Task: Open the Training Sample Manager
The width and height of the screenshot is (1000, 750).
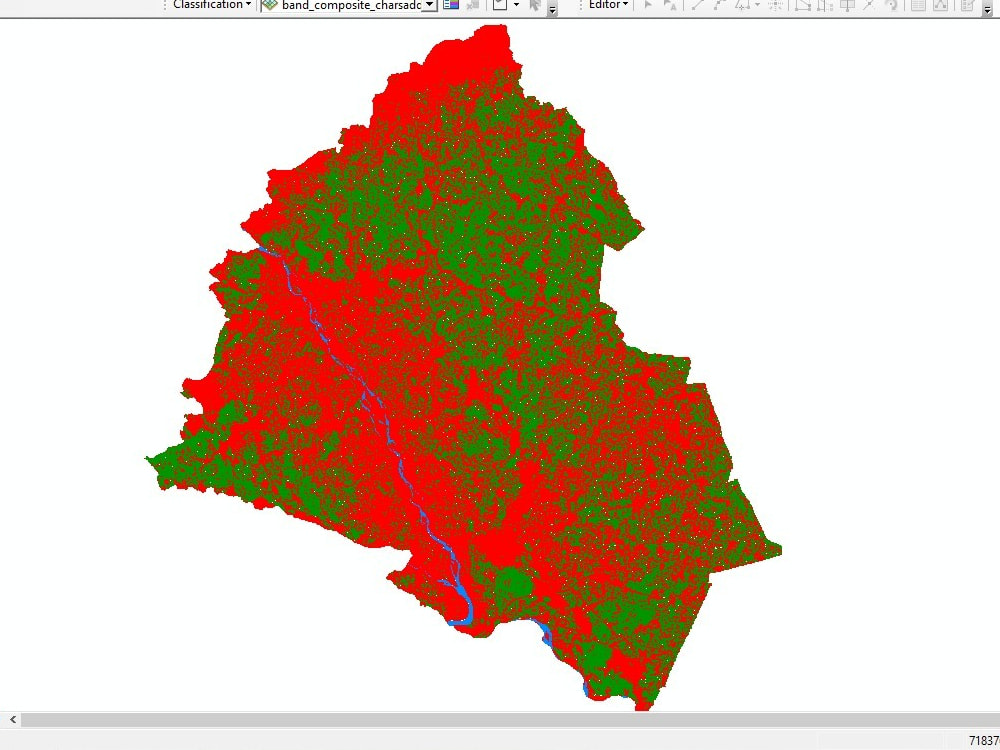Action: 451,6
